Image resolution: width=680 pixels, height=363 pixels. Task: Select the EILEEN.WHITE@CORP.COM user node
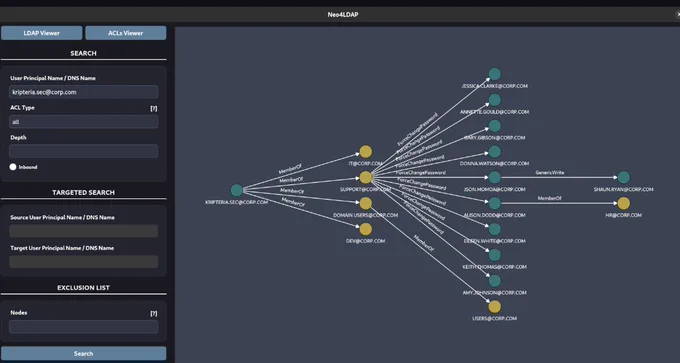(494, 229)
